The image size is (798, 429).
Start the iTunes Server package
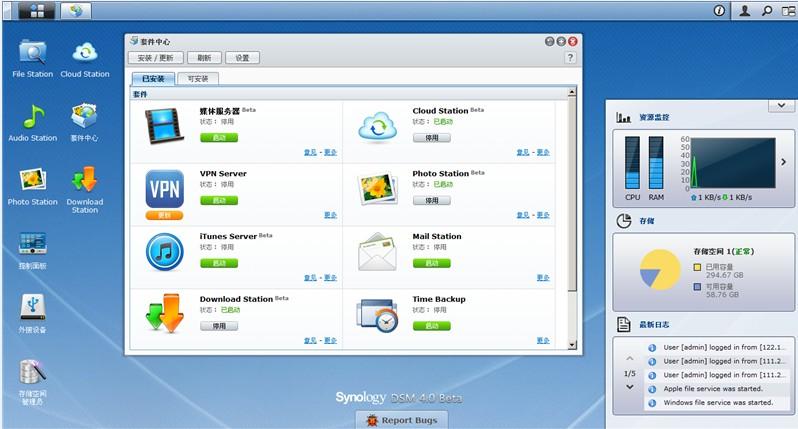click(219, 263)
